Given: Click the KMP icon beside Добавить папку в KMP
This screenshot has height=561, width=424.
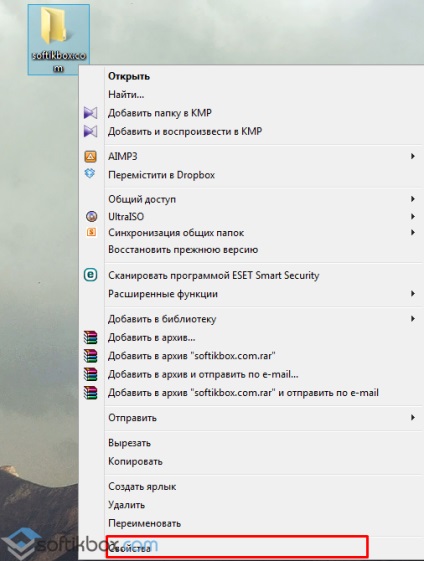Looking at the screenshot, I should point(91,113).
